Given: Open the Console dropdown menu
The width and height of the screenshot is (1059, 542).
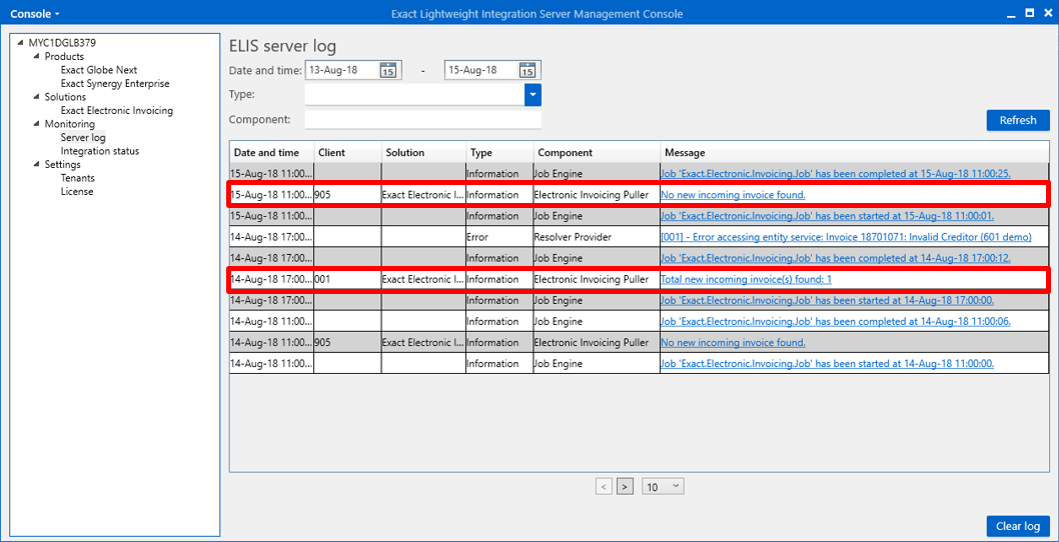Looking at the screenshot, I should click(35, 13).
